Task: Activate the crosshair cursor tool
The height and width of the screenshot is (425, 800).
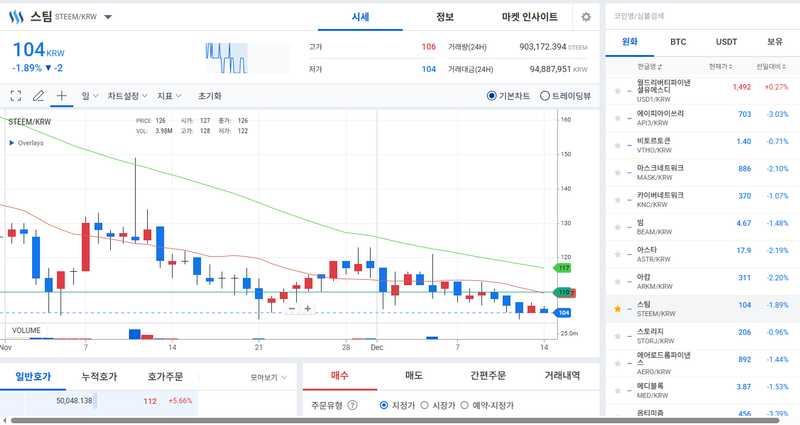Action: pyautogui.click(x=61, y=96)
